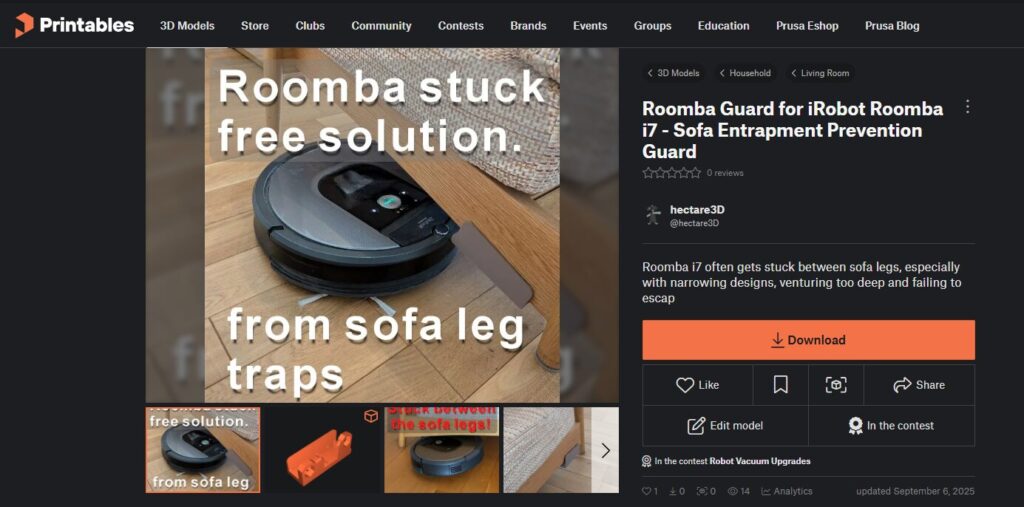
Task: Click the Edit model button
Action: 726,426
